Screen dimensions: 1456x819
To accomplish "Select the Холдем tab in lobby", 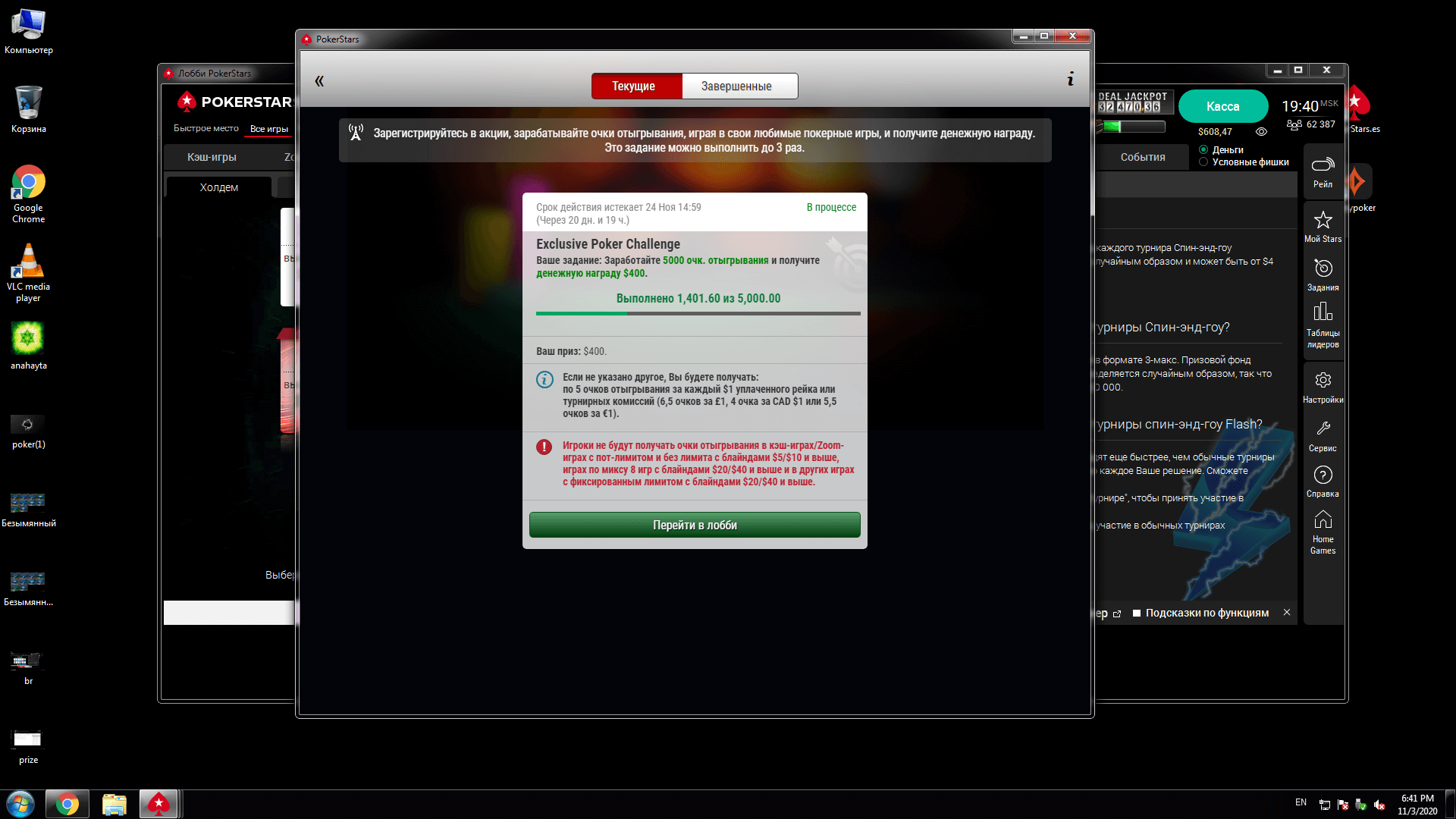I will tap(218, 187).
